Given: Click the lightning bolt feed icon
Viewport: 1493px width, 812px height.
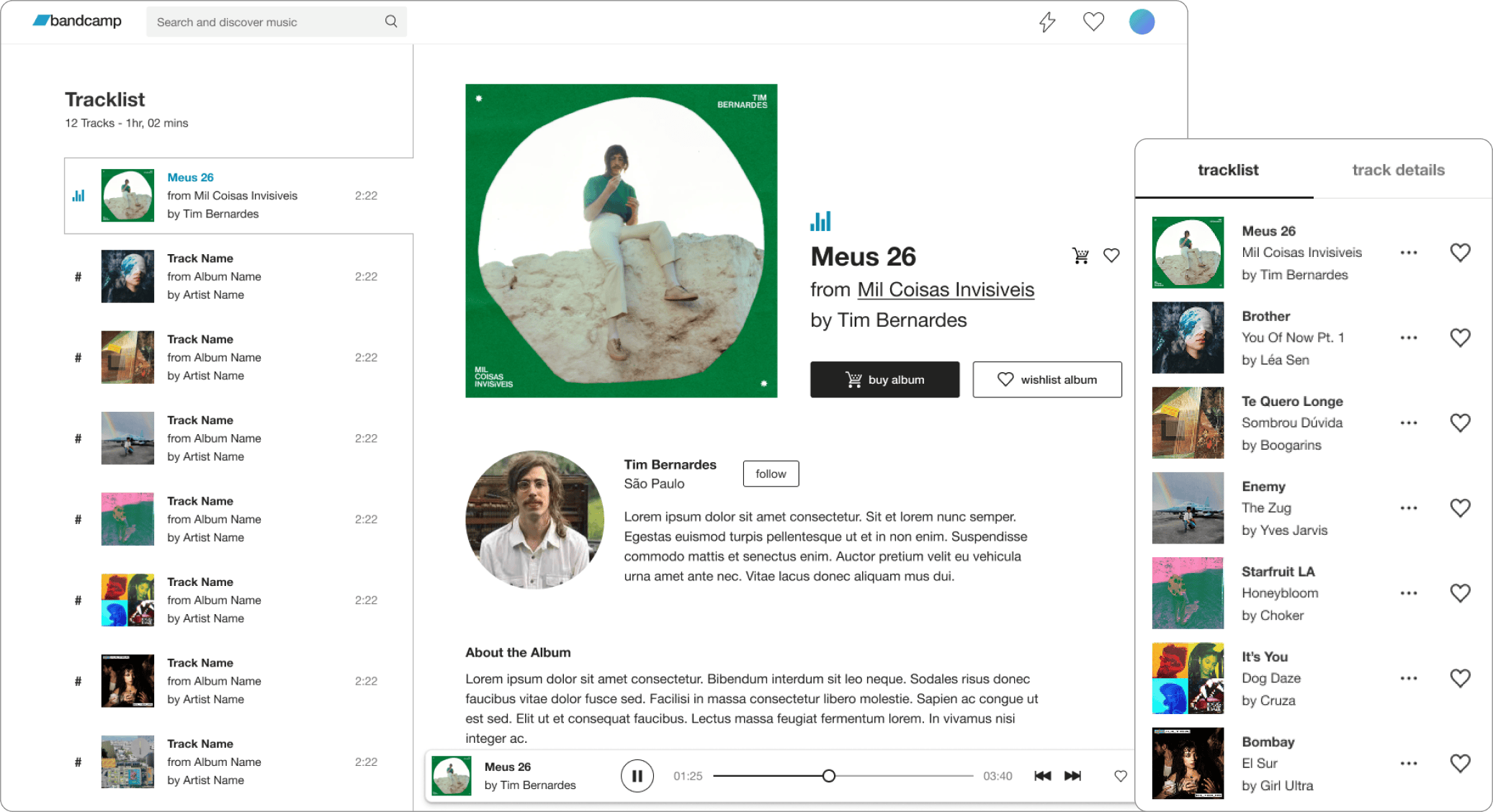Looking at the screenshot, I should click(x=1047, y=22).
